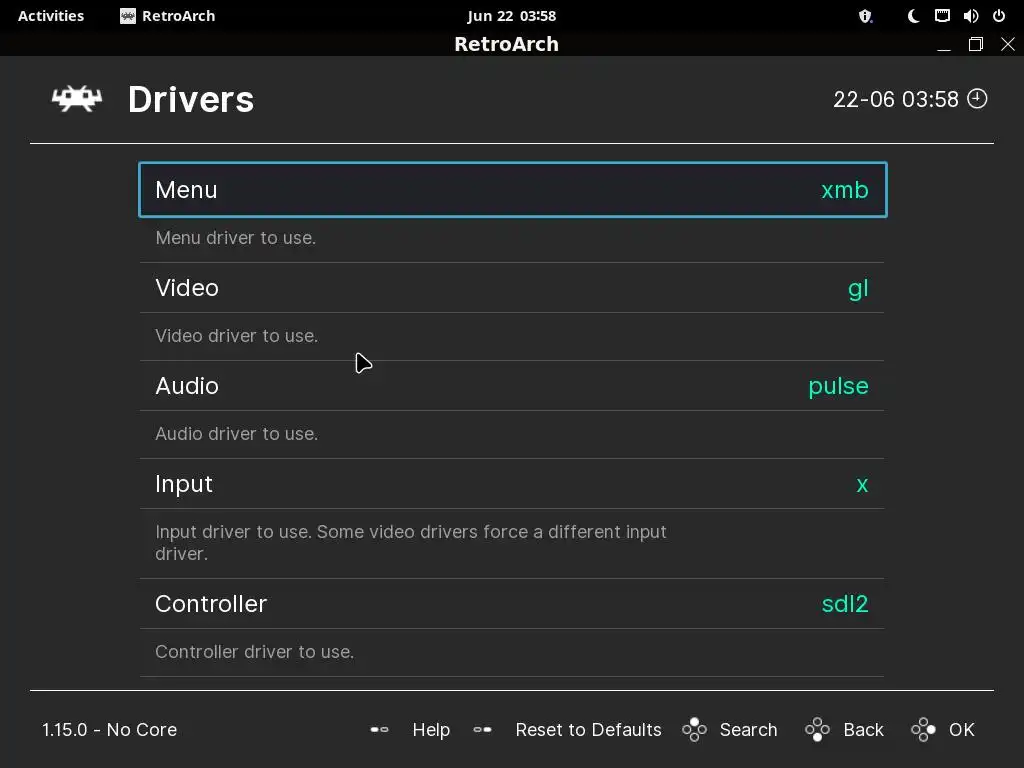The width and height of the screenshot is (1024, 768).
Task: Click 'Menu driver to use.' description
Action: click(x=236, y=238)
